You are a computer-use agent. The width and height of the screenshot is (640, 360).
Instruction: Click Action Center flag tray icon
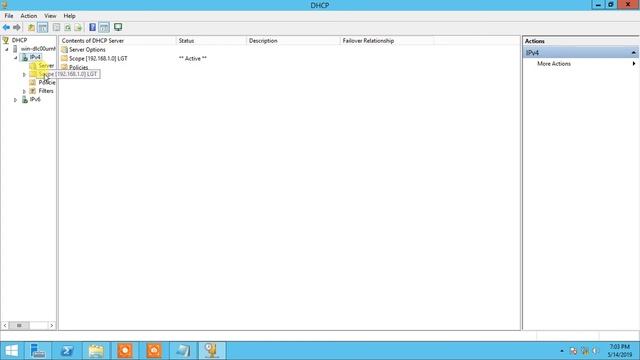(x=573, y=351)
